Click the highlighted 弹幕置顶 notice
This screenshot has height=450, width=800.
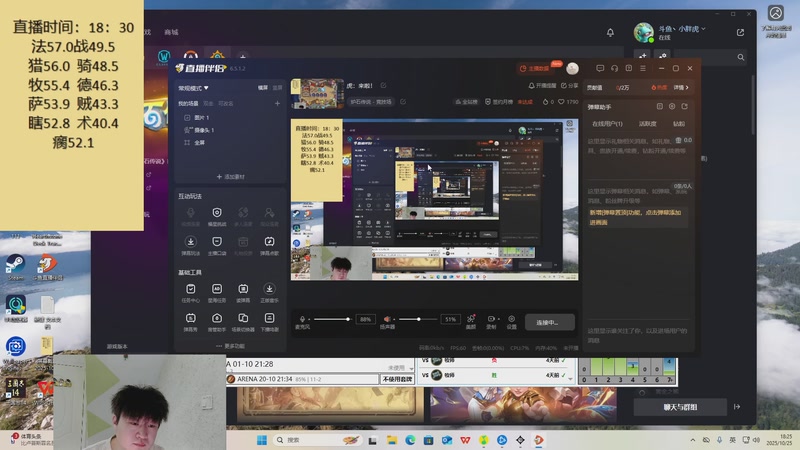636,217
